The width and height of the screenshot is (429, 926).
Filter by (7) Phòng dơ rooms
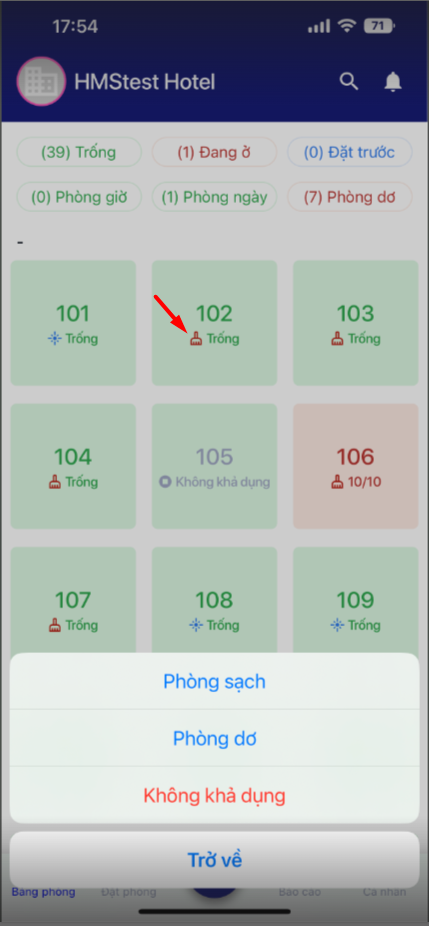[x=350, y=197]
